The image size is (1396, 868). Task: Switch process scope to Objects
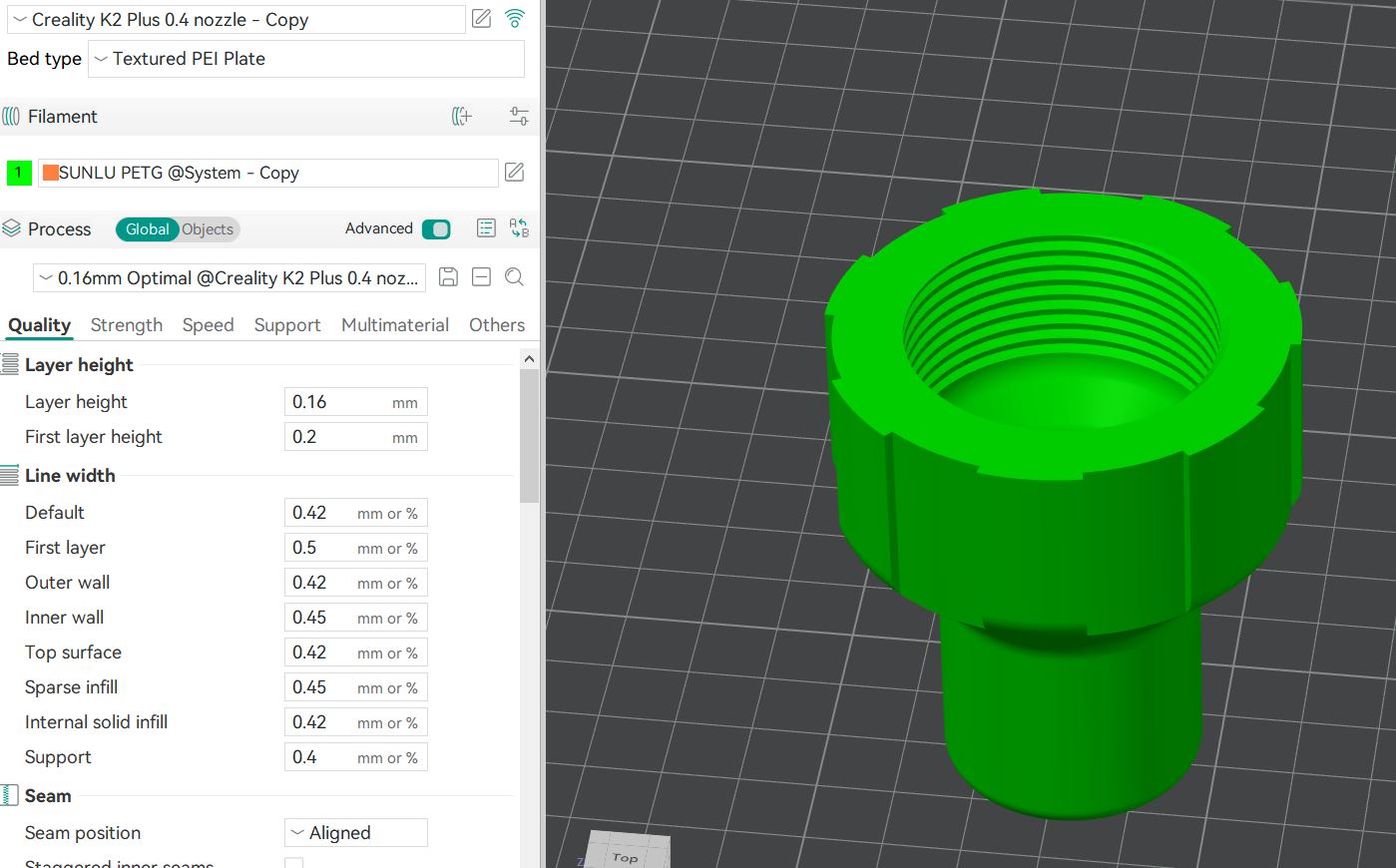tap(208, 229)
